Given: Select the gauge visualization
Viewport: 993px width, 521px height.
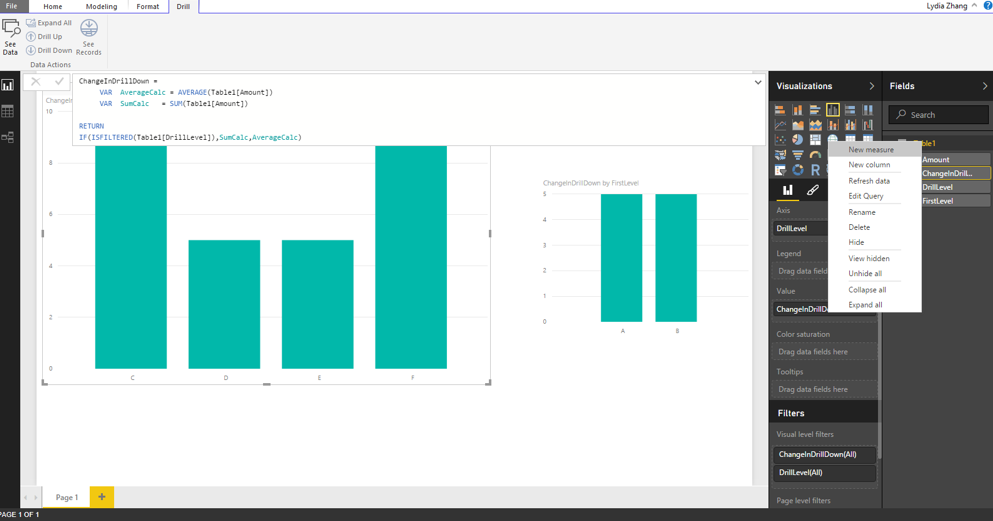Looking at the screenshot, I should pyautogui.click(x=816, y=155).
